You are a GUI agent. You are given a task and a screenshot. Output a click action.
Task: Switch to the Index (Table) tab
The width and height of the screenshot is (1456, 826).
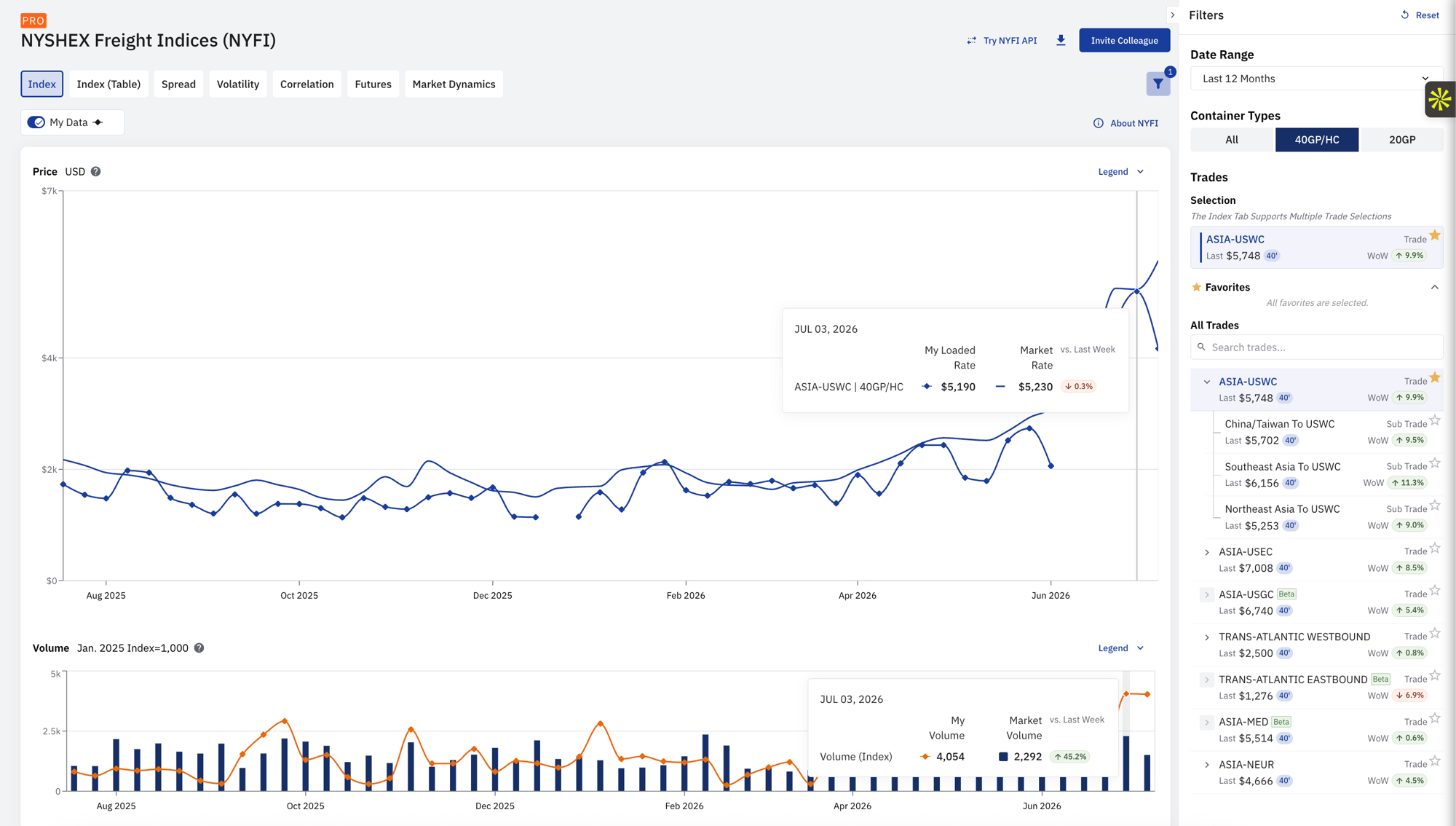(x=108, y=84)
